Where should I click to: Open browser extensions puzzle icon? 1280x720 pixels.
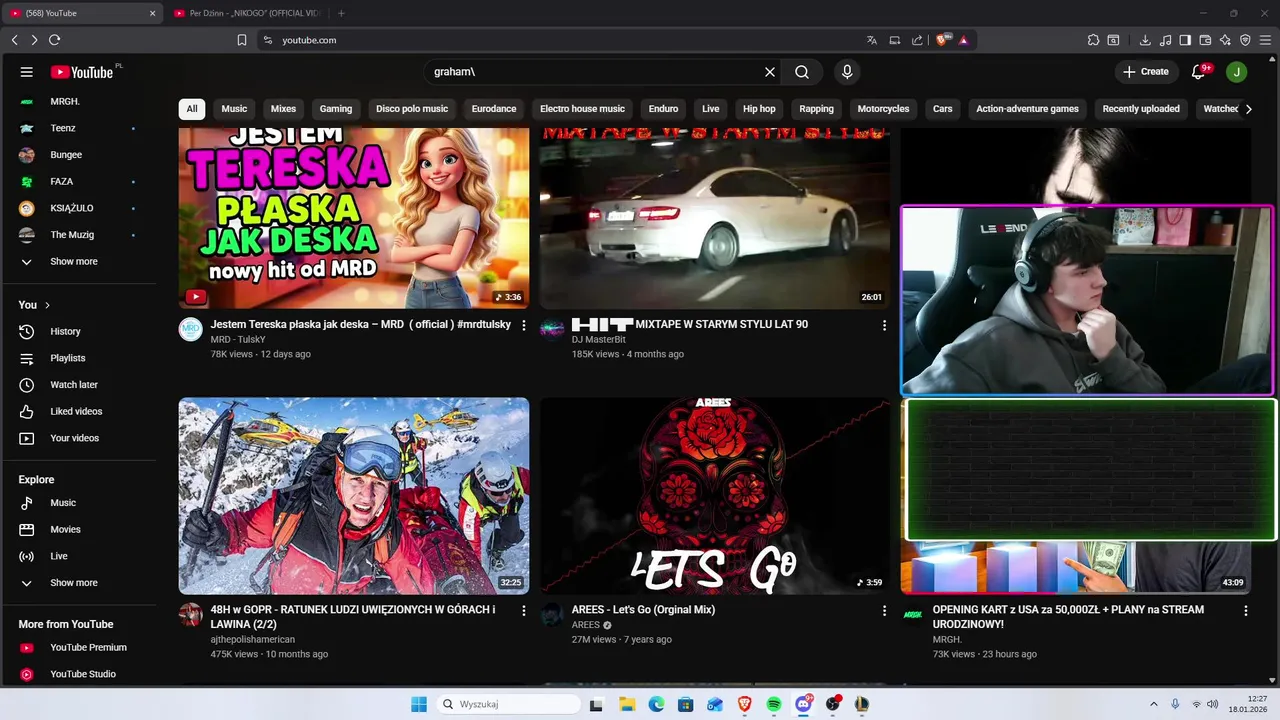(1093, 40)
